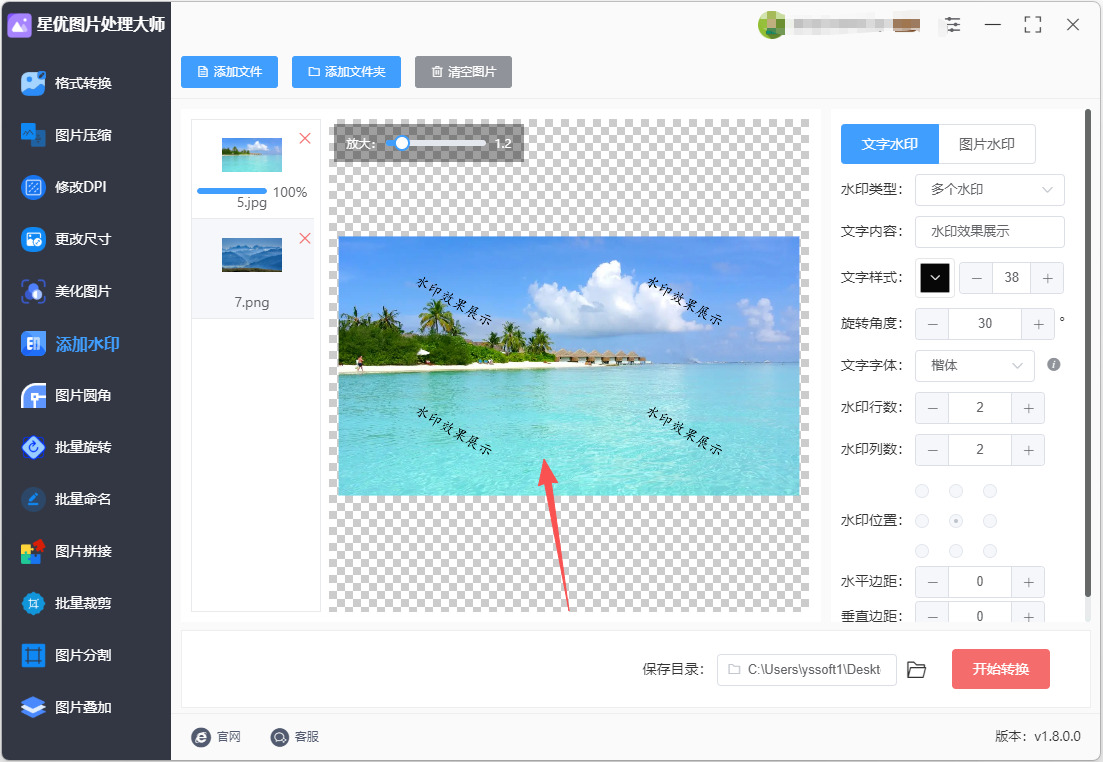Image resolution: width=1103 pixels, height=762 pixels.
Task: Open the 图片拼接 image stitching tool
Action: coord(67,551)
